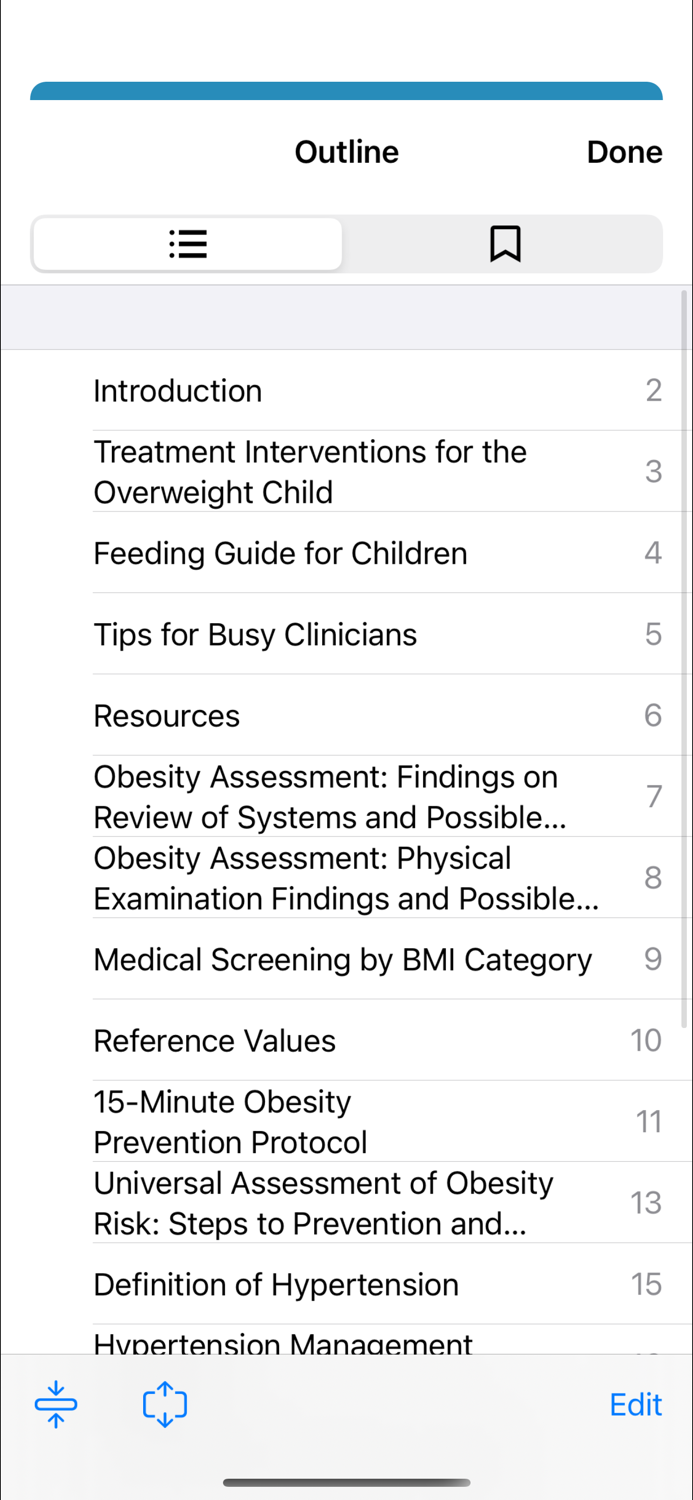Select Tips for Busy Clinicians
Viewport: 693px width, 1500px height.
pos(378,634)
